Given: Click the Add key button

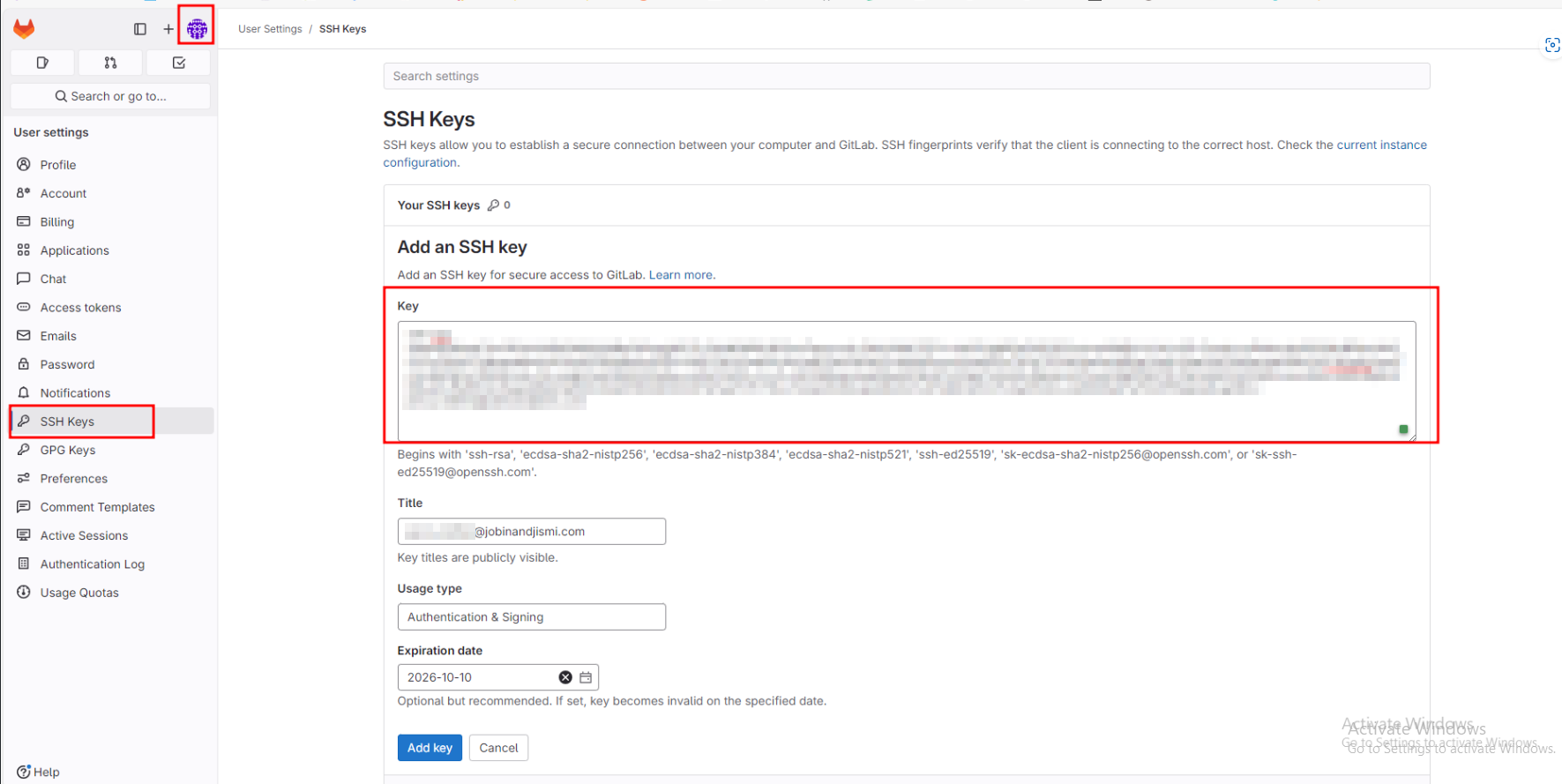Looking at the screenshot, I should coord(430,748).
